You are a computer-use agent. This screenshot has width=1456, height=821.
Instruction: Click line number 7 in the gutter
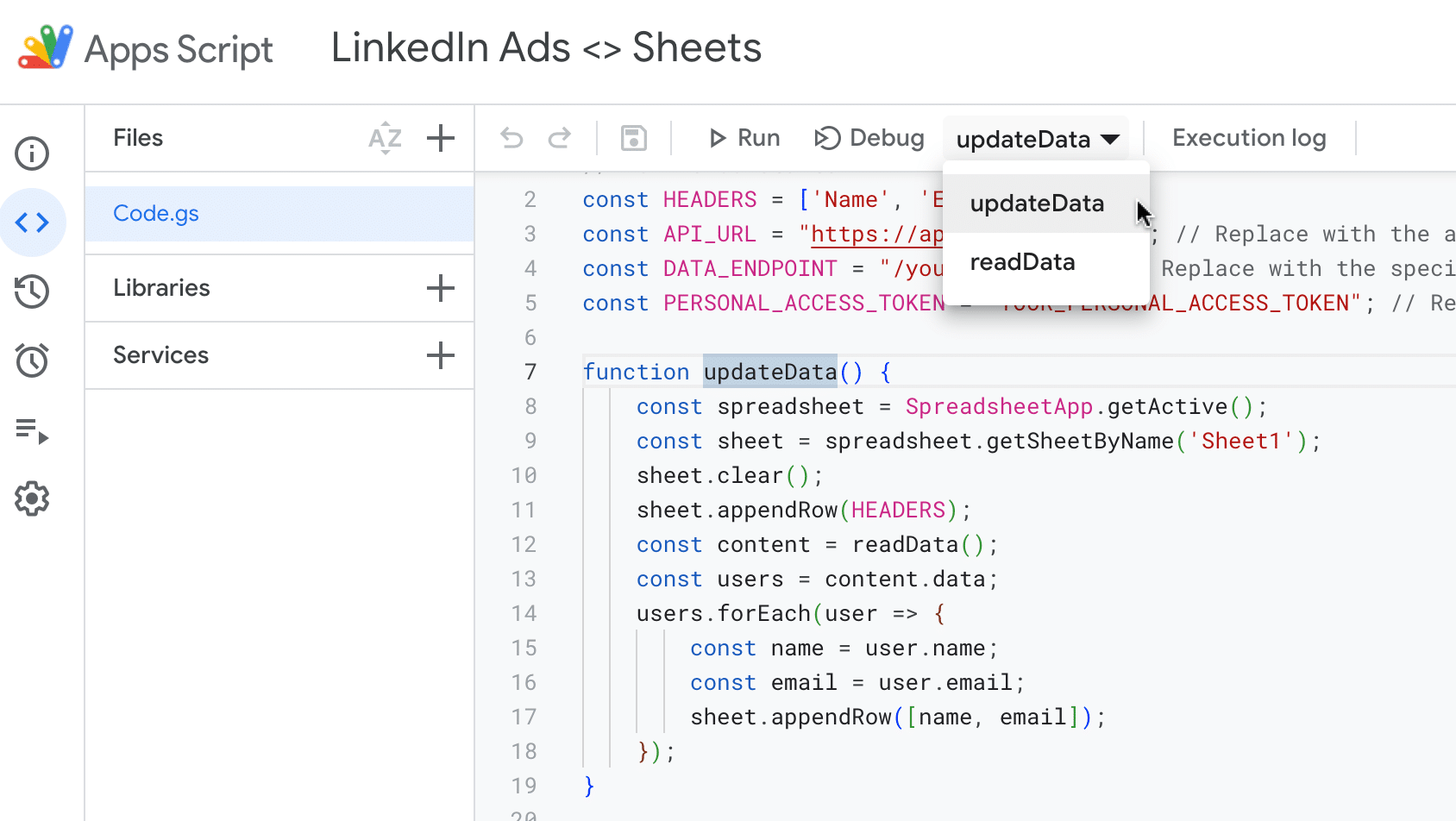pyautogui.click(x=530, y=373)
